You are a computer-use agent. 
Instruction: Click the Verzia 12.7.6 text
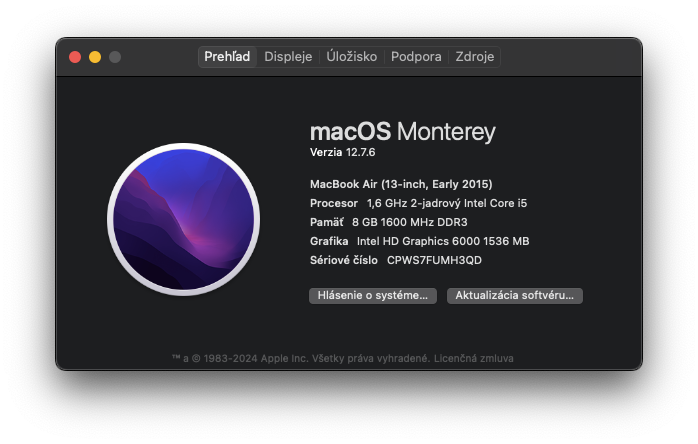coord(349,152)
